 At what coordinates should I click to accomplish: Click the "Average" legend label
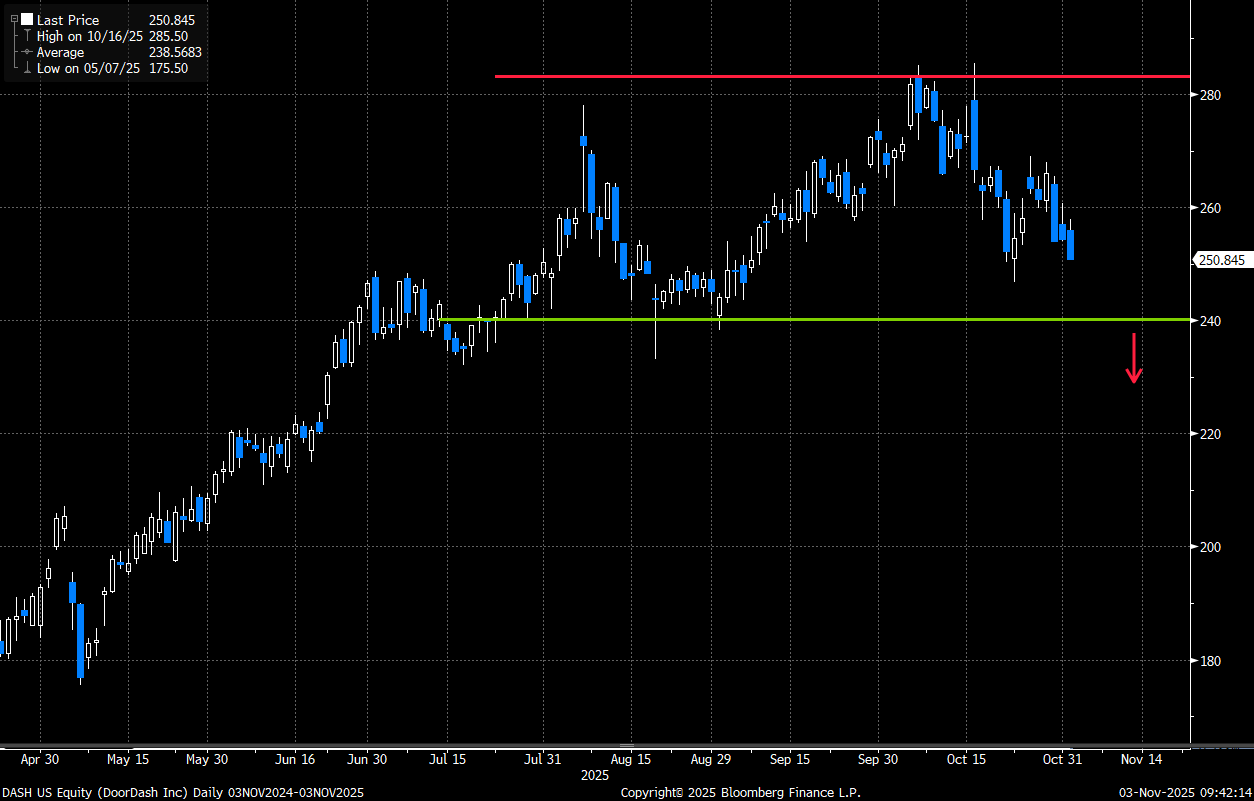point(61,52)
